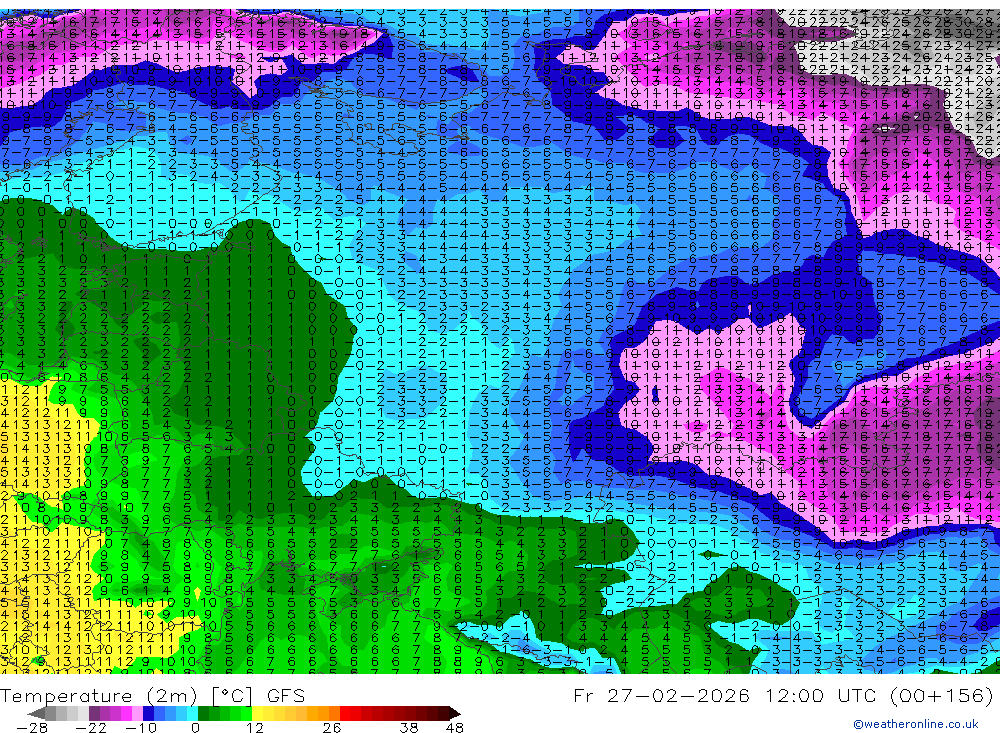1000x733 pixels.
Task: Click the "Temperature" word in the title
Action: tap(66, 696)
